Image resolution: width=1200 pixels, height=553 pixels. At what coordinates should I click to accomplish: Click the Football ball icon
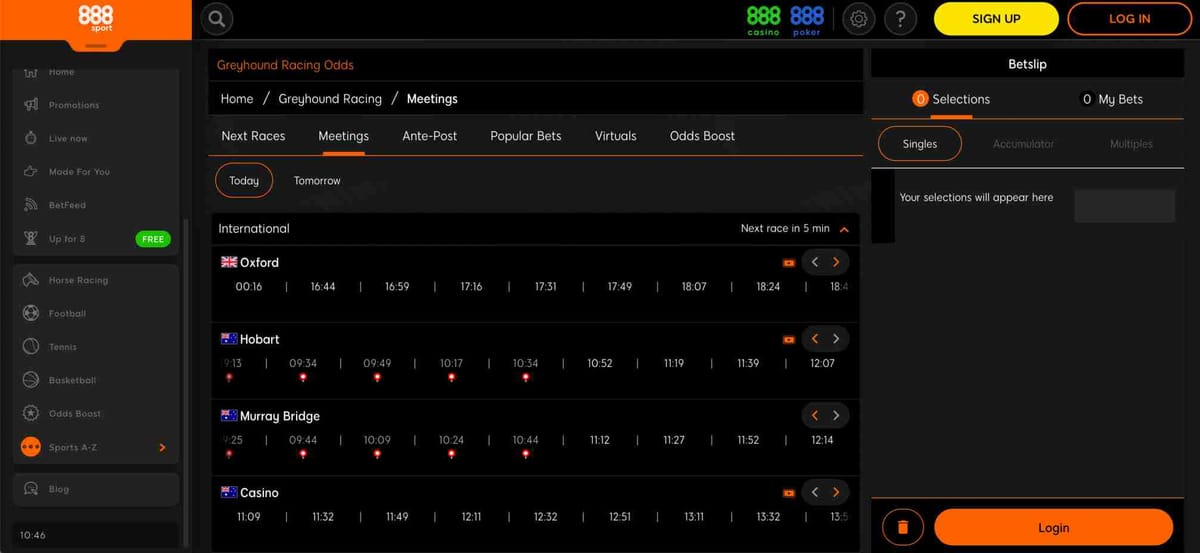(x=31, y=313)
